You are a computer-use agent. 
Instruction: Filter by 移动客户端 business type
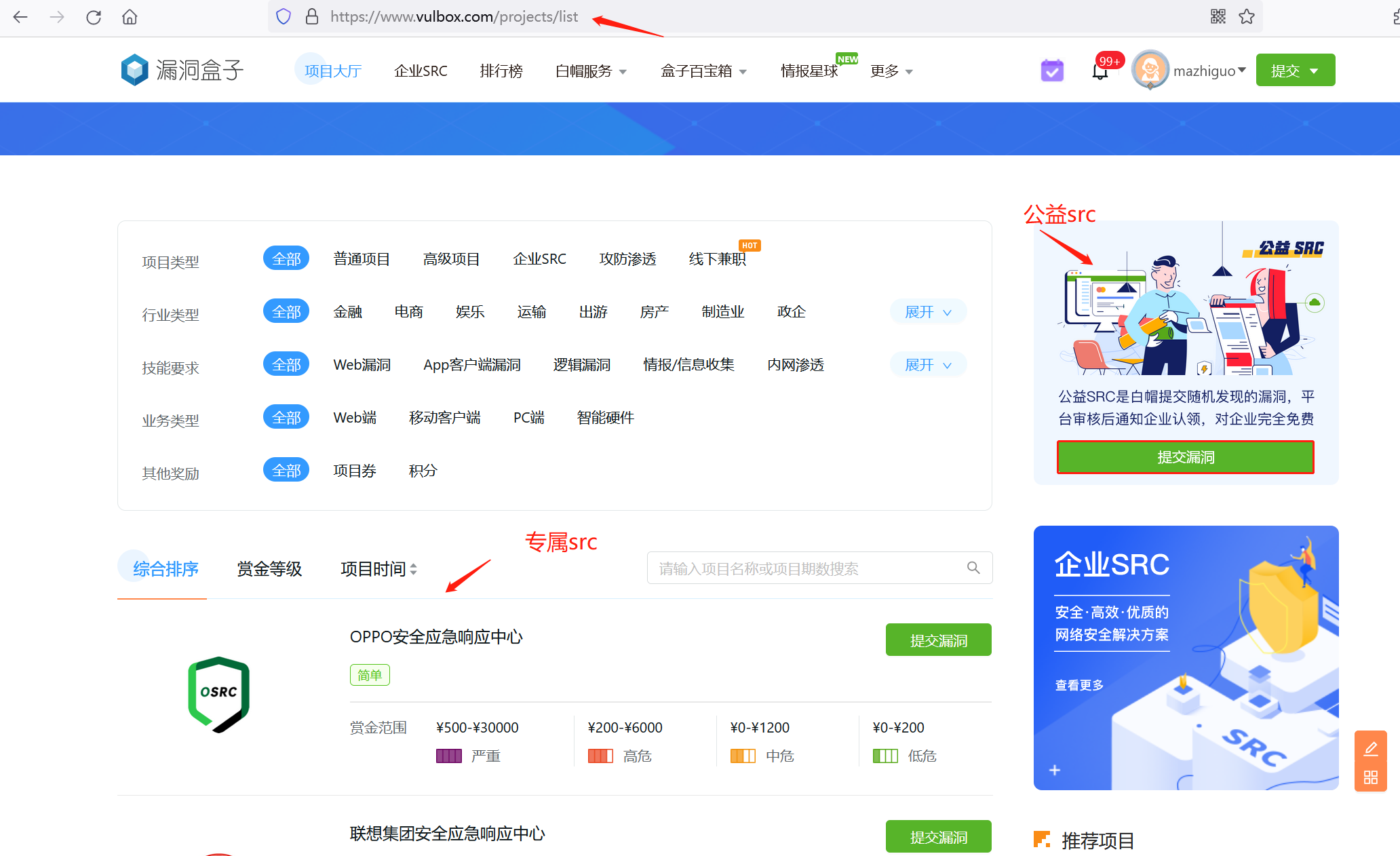tap(445, 417)
